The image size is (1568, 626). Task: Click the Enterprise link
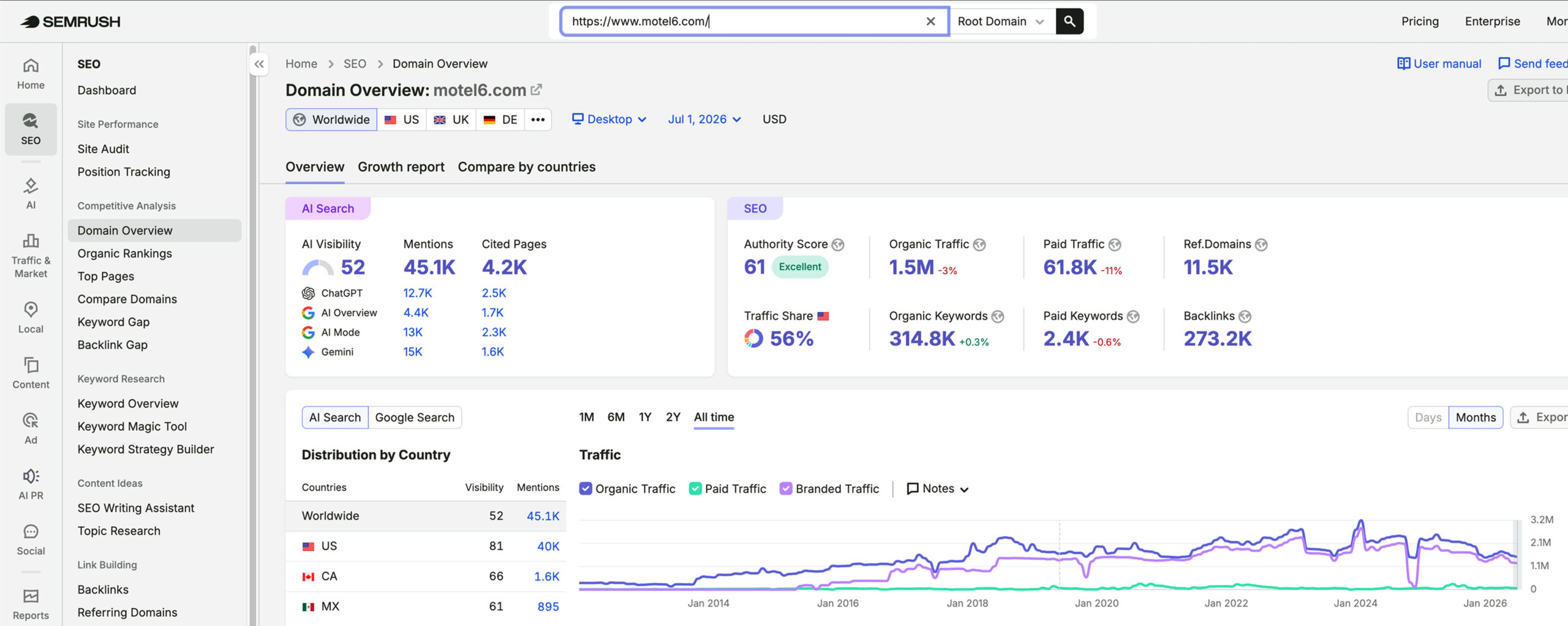tap(1492, 21)
